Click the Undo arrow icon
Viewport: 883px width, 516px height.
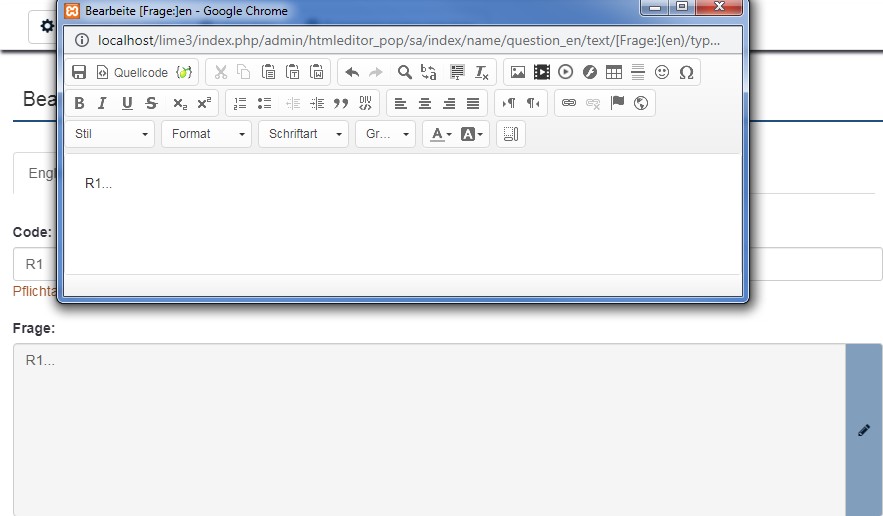click(x=352, y=72)
